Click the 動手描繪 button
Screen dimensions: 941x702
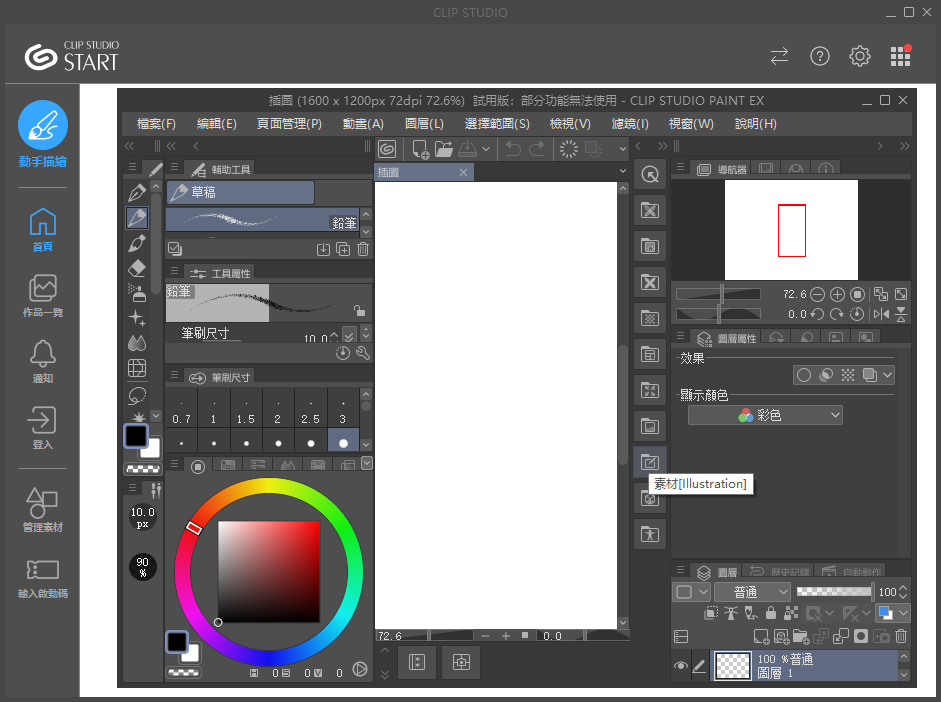[42, 135]
